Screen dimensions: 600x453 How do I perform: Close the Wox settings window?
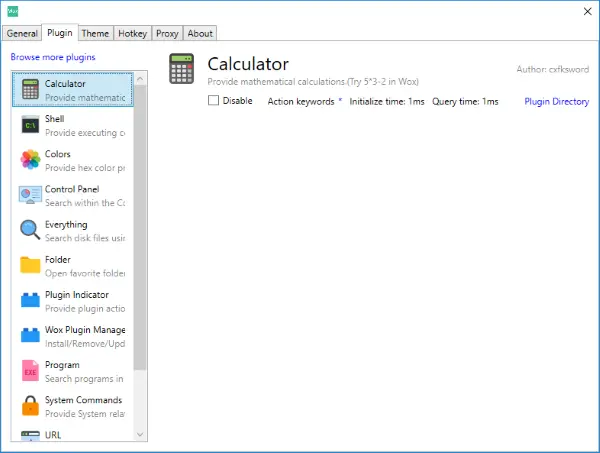[x=588, y=11]
